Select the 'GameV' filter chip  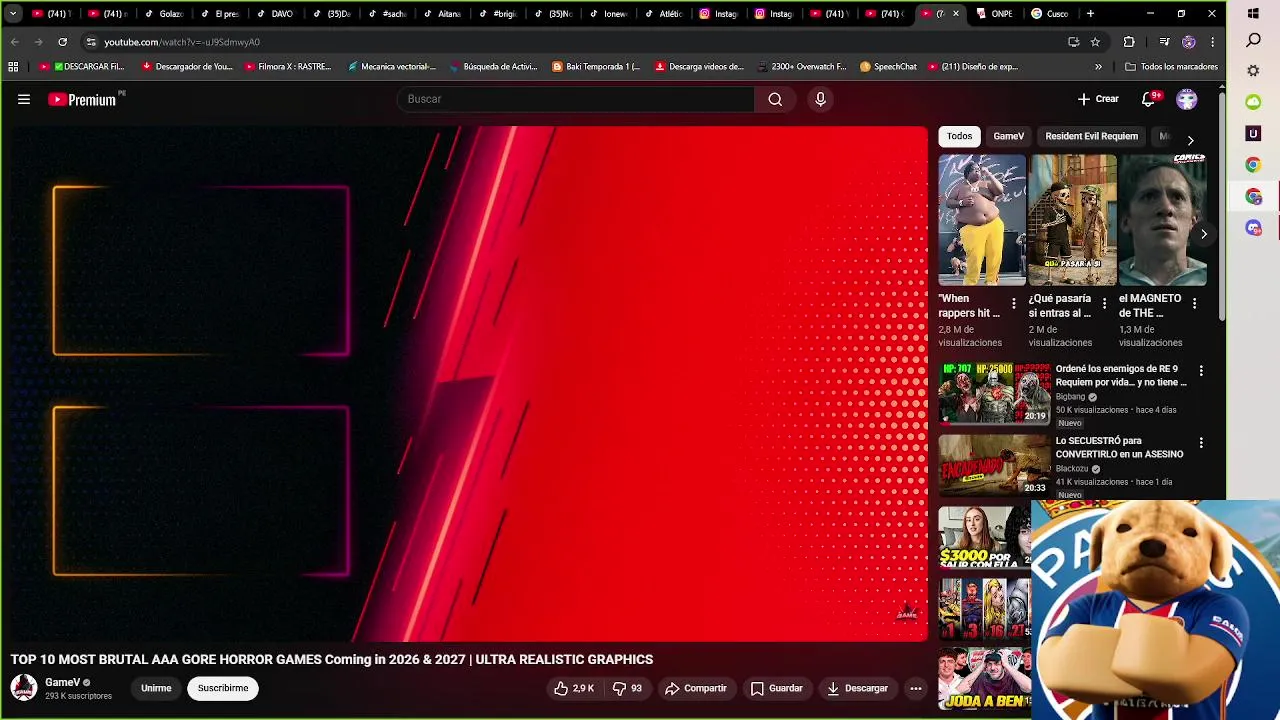pos(1008,136)
